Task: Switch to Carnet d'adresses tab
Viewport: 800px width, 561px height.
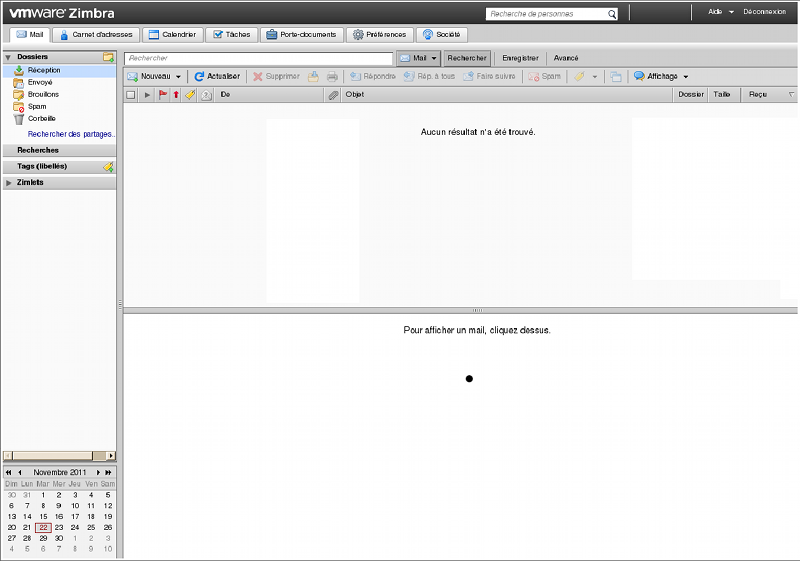Action: (96, 35)
